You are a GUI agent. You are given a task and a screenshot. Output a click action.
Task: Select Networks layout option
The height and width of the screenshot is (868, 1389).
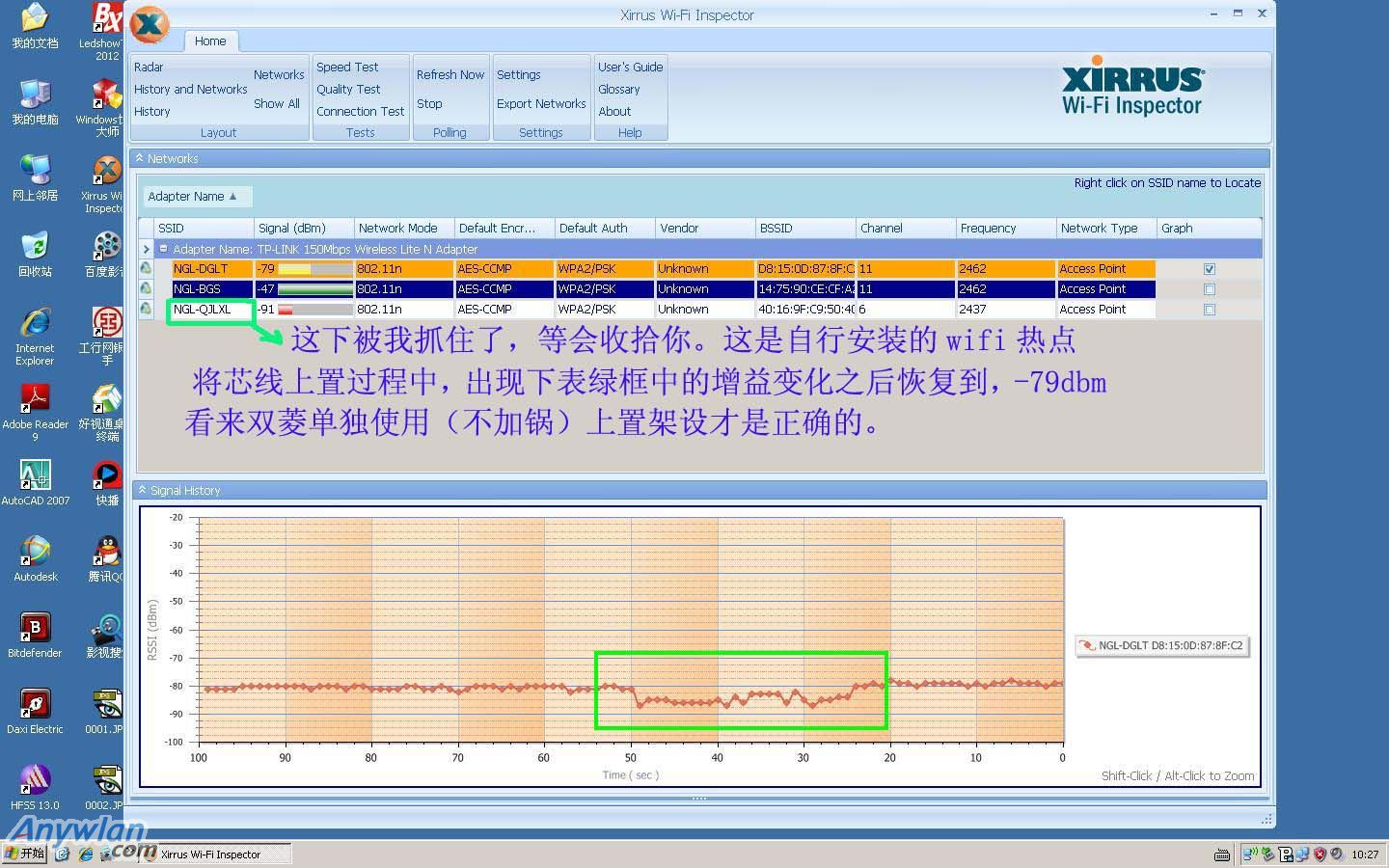279,74
